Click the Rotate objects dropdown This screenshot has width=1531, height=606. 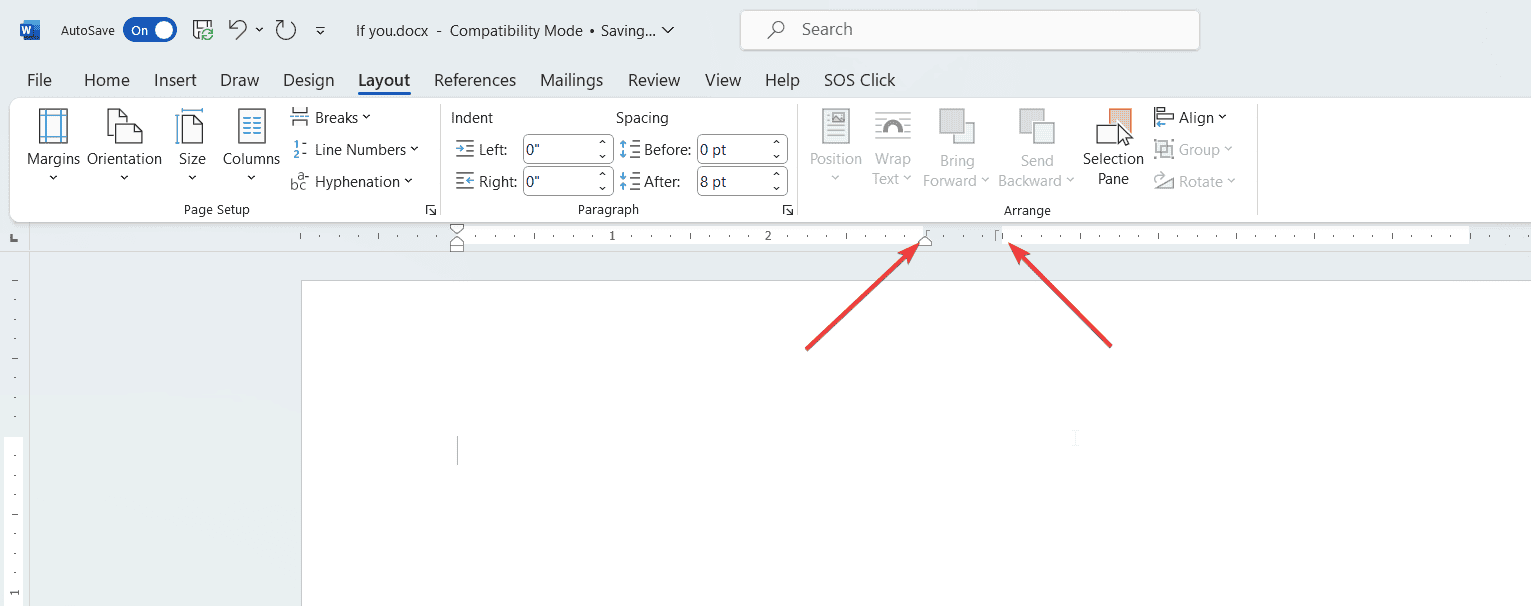[x=1196, y=181]
